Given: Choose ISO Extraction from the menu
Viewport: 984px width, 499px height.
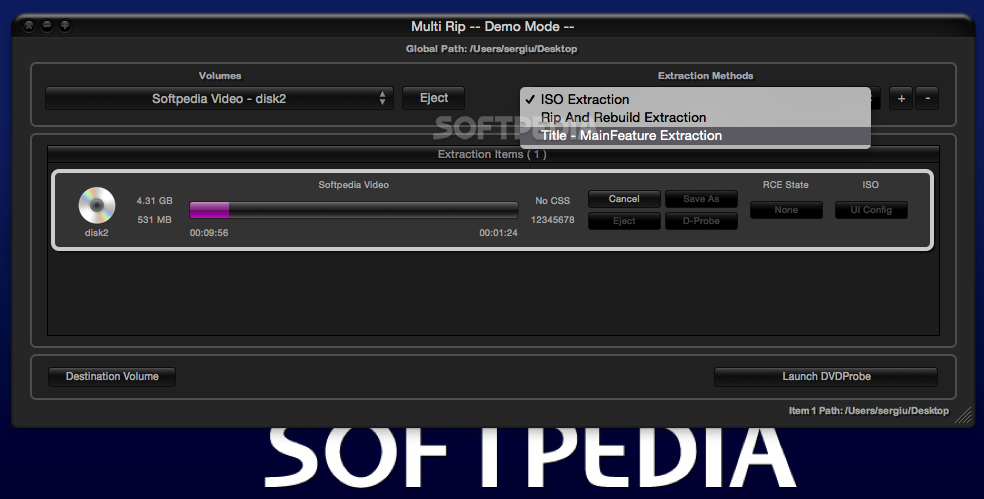Looking at the screenshot, I should 695,99.
